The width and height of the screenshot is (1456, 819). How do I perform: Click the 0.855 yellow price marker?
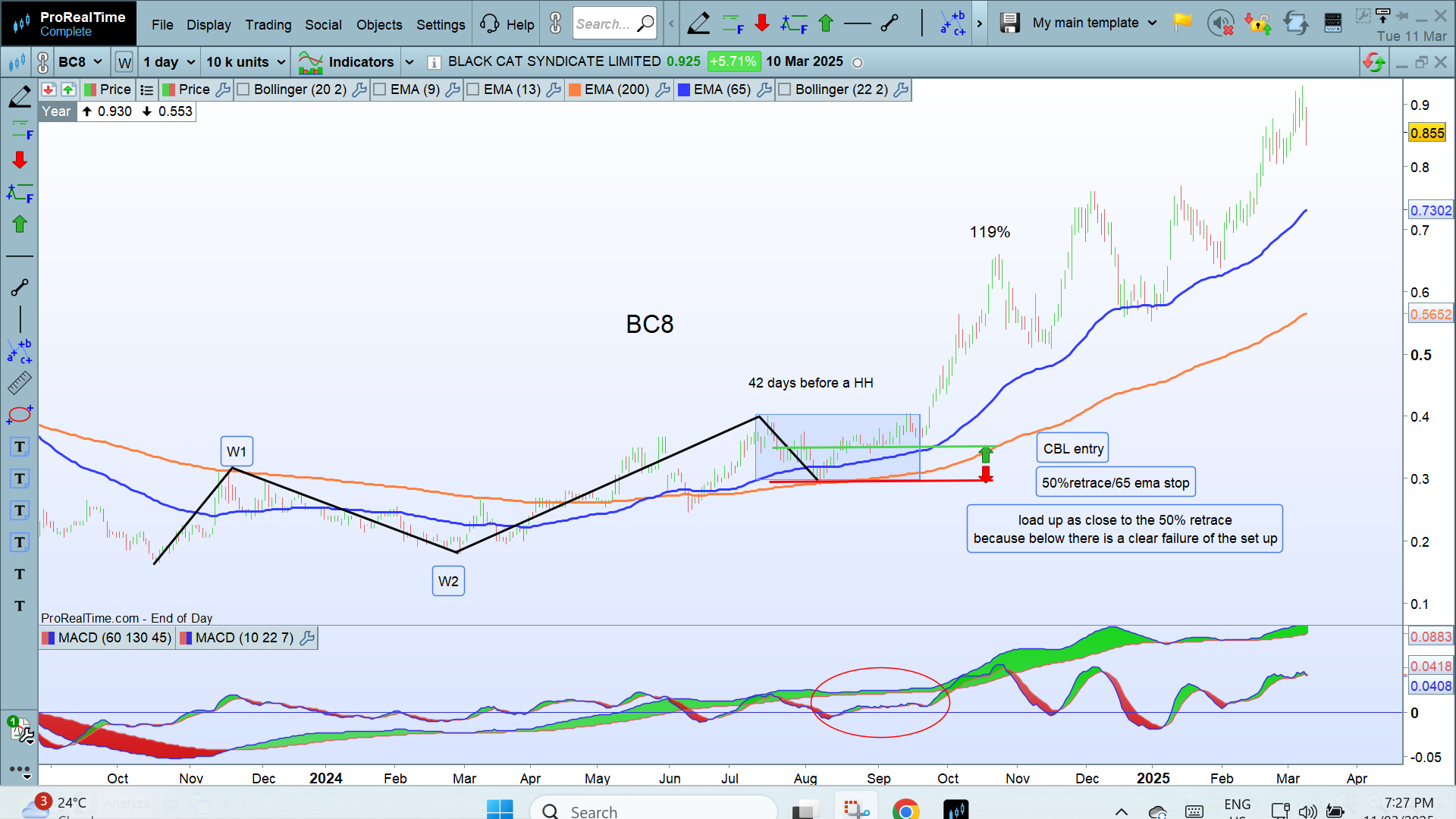[1427, 133]
